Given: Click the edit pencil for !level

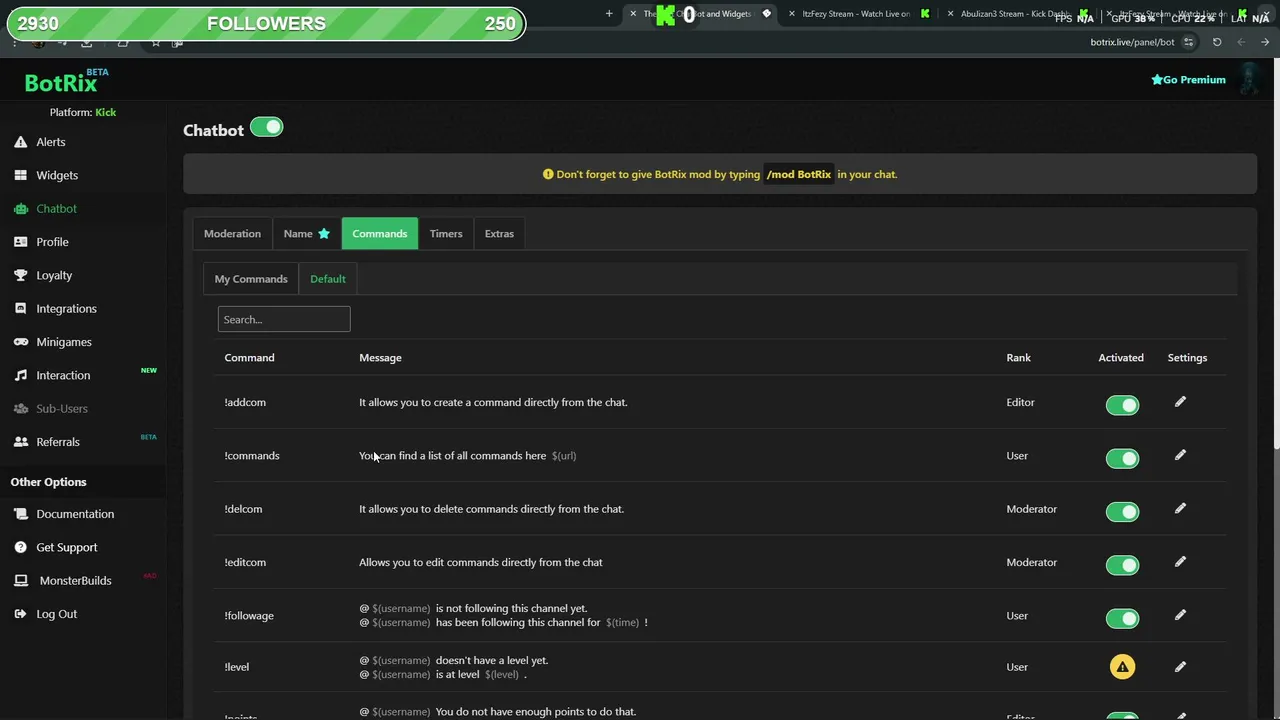Looking at the screenshot, I should [x=1180, y=667].
